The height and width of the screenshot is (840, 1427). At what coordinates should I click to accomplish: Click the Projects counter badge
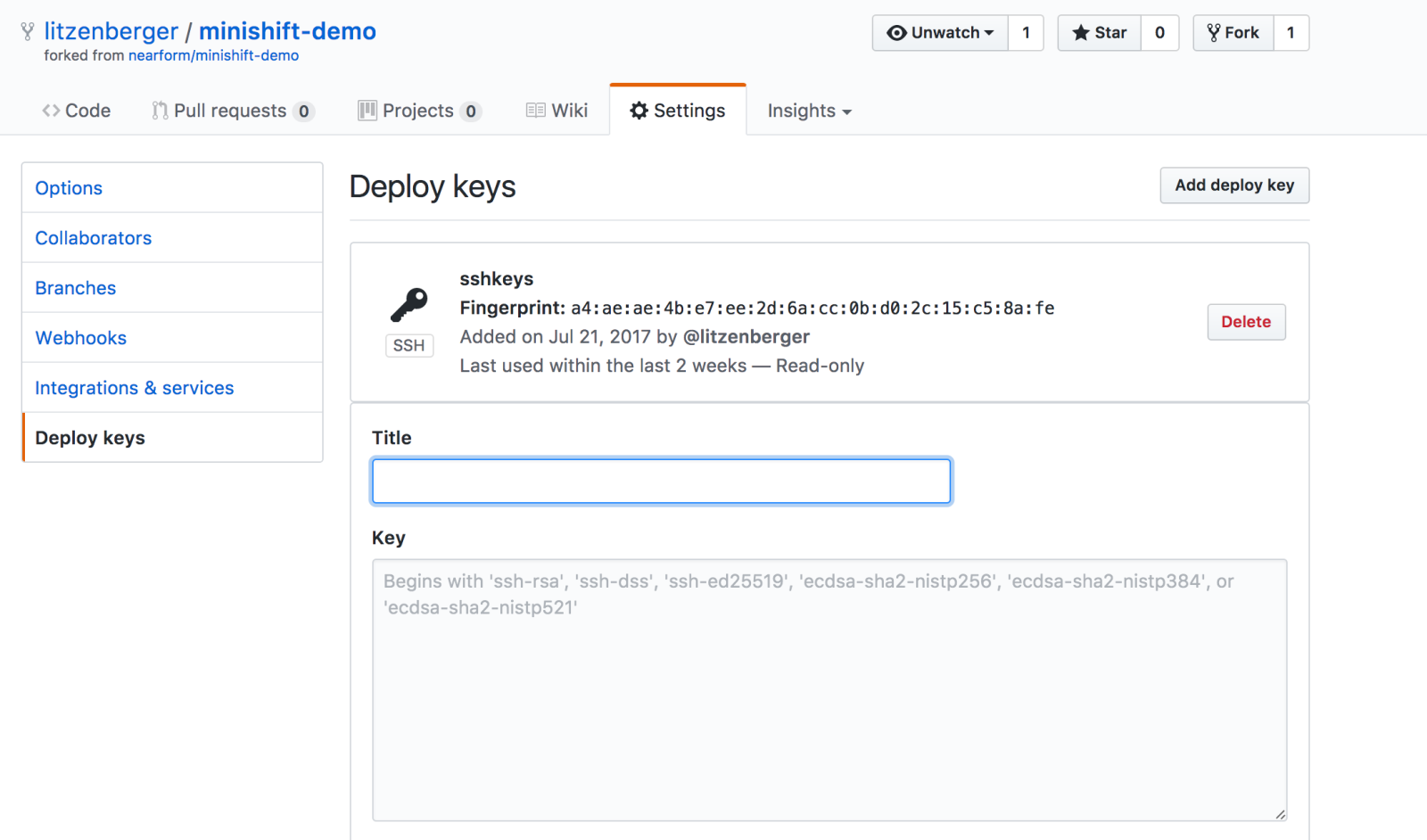471,111
